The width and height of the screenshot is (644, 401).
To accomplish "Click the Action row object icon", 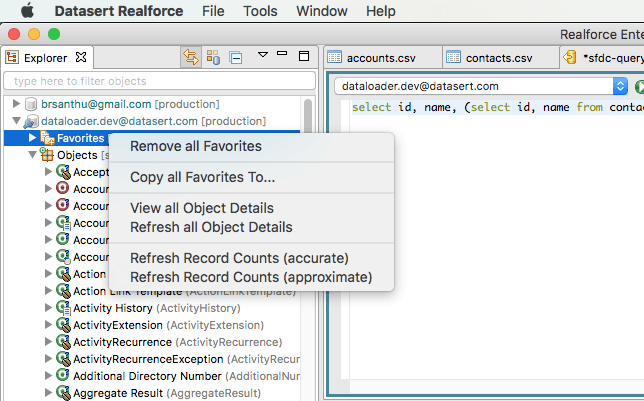I will [63, 274].
